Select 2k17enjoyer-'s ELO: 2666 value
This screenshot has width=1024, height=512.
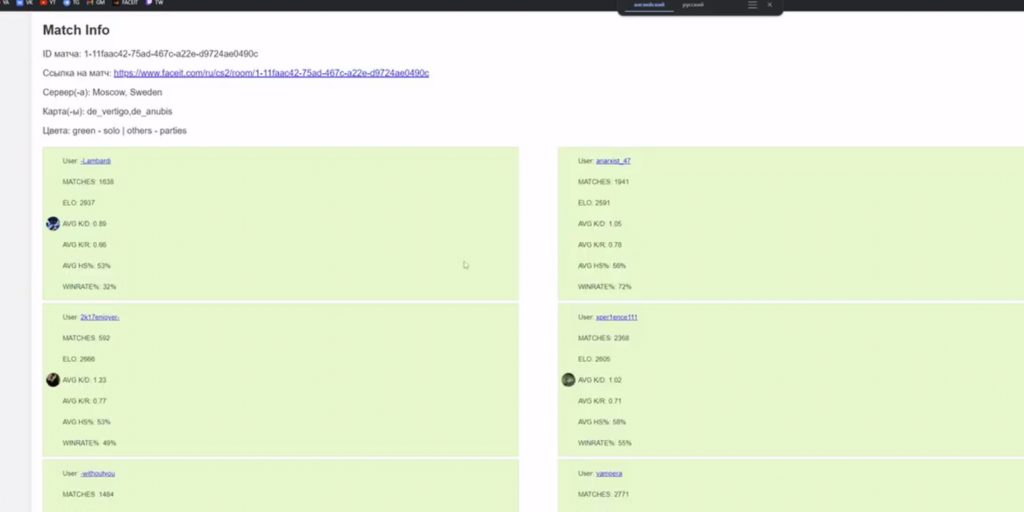78,359
